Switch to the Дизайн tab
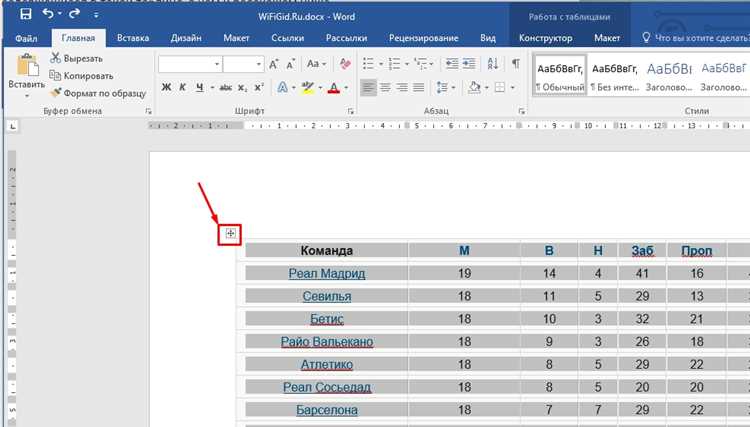This screenshot has height=427, width=750. pyautogui.click(x=186, y=38)
